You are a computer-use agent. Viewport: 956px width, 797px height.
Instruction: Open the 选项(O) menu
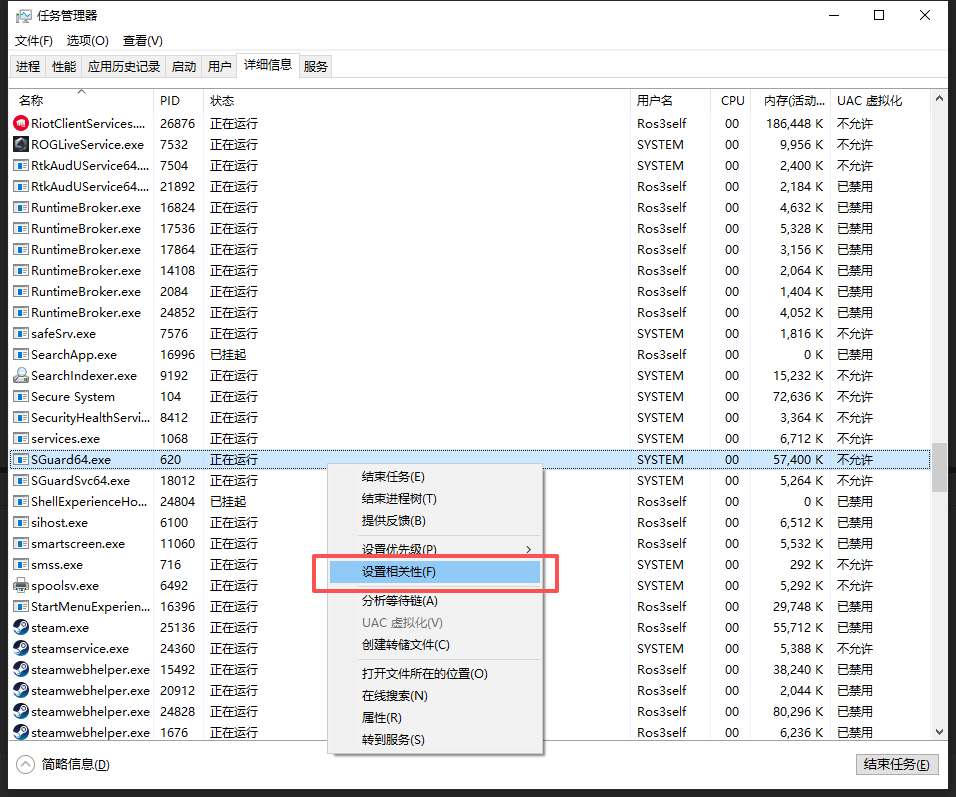click(87, 41)
